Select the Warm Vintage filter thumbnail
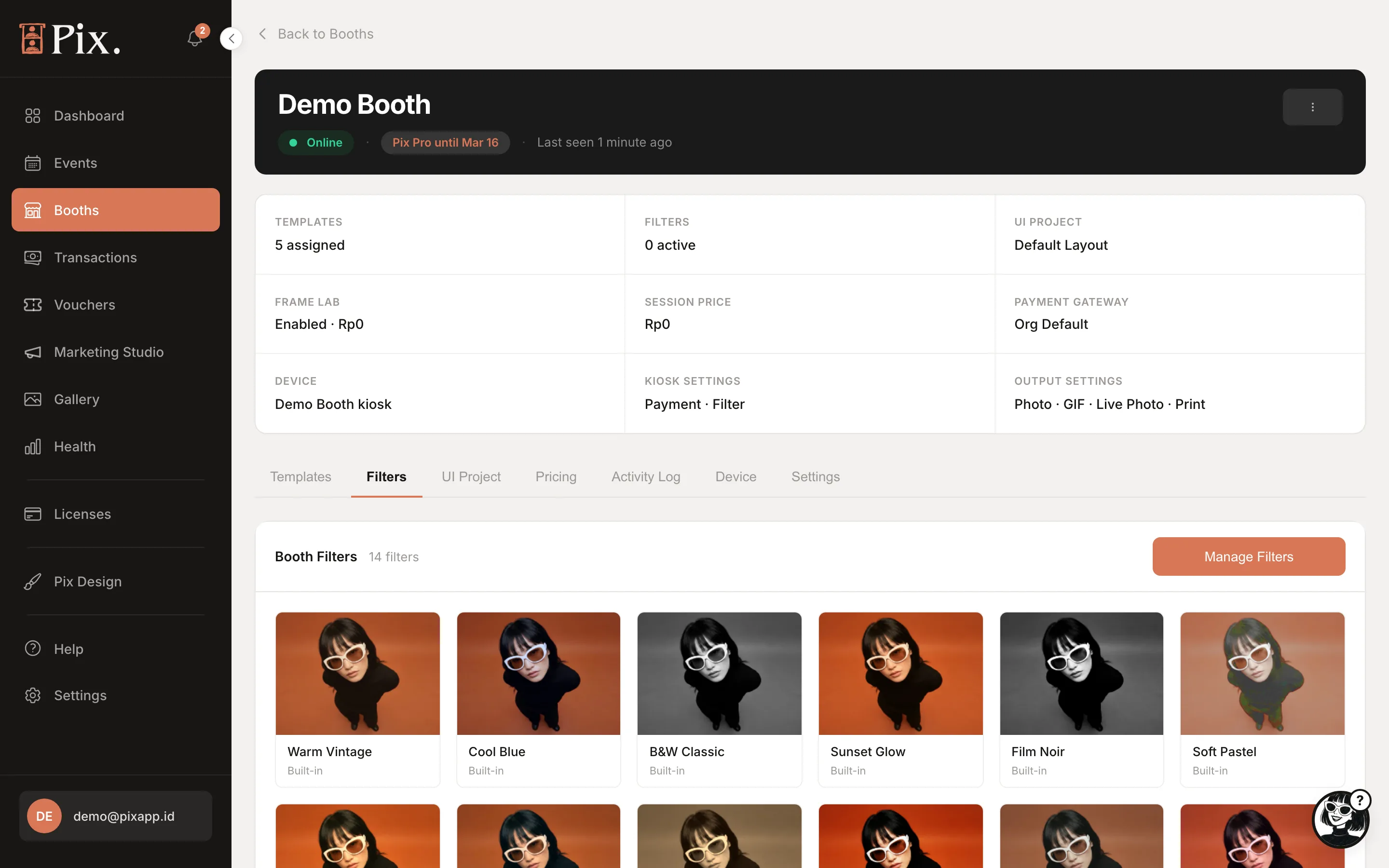1389x868 pixels. [x=357, y=673]
